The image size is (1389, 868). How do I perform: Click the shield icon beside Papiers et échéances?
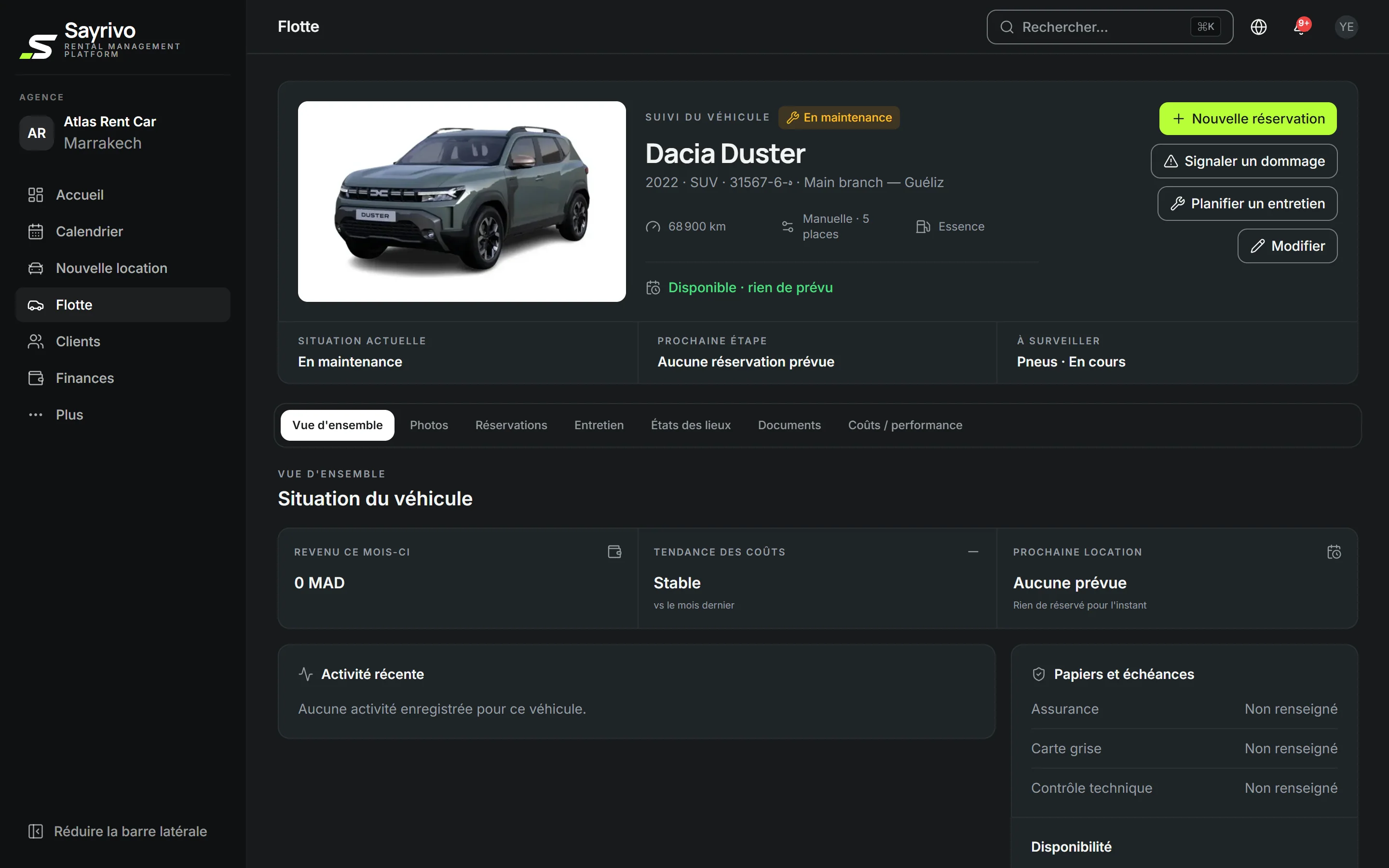coord(1038,674)
